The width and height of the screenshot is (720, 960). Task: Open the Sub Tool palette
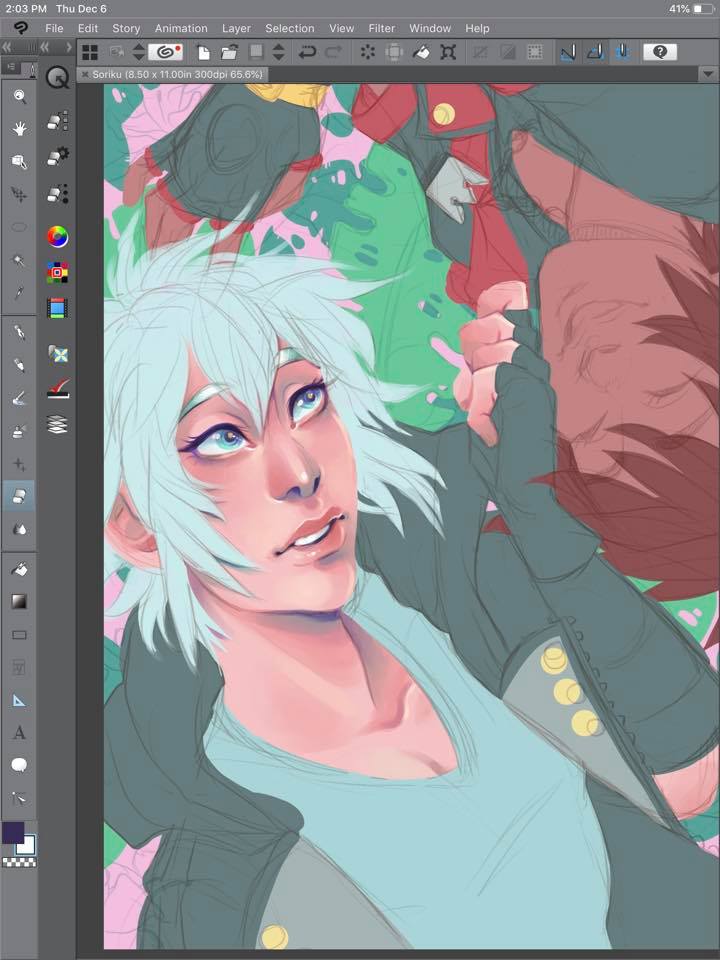click(58, 121)
